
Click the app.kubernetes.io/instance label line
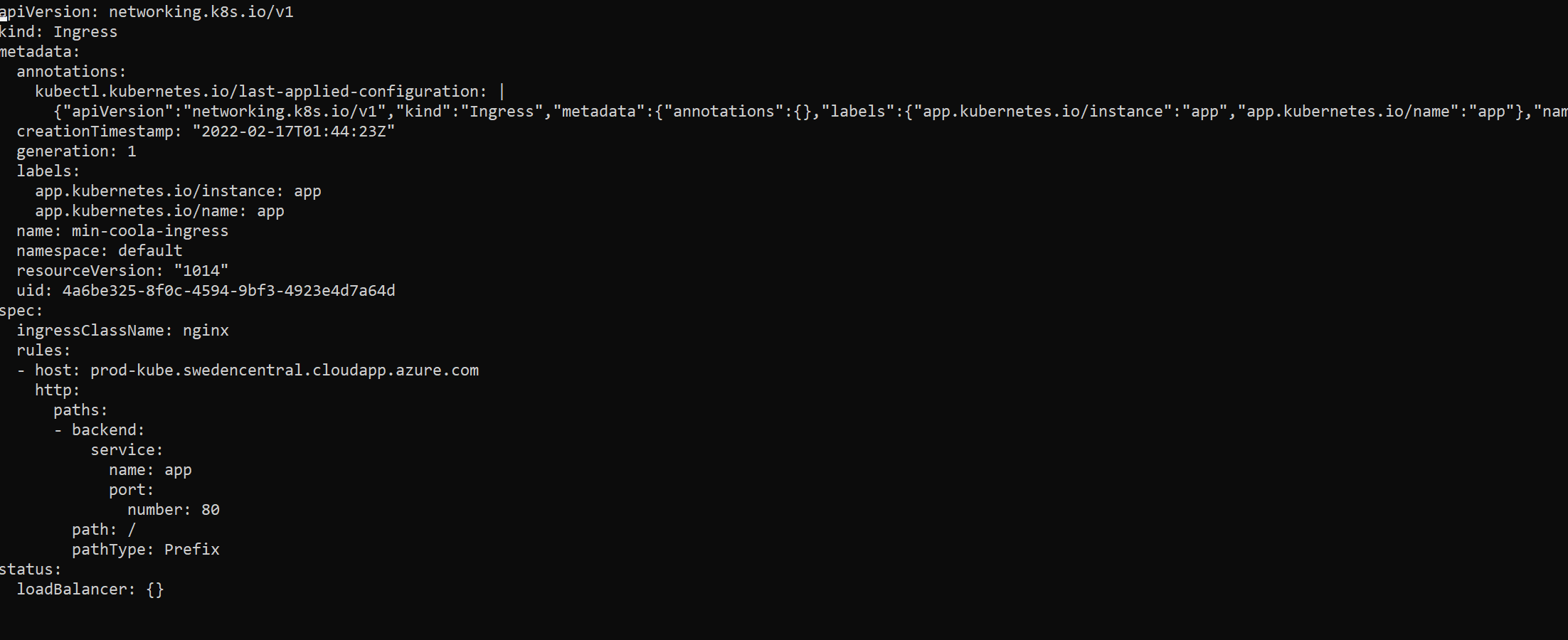[x=178, y=191]
